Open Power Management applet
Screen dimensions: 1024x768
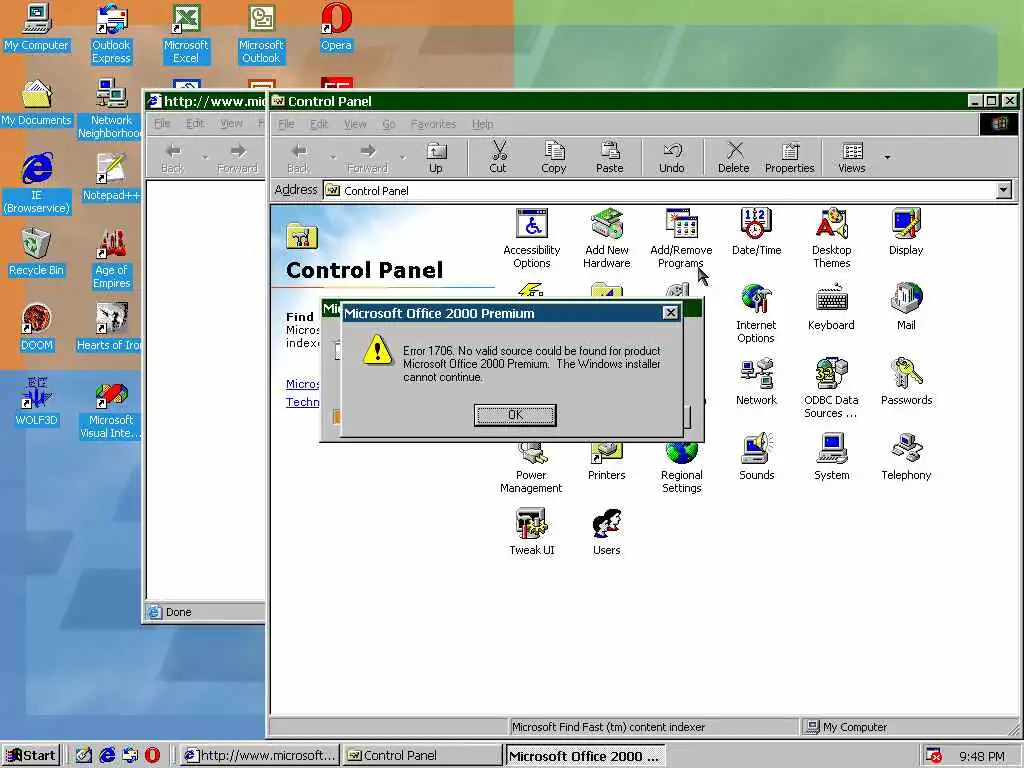click(x=531, y=469)
